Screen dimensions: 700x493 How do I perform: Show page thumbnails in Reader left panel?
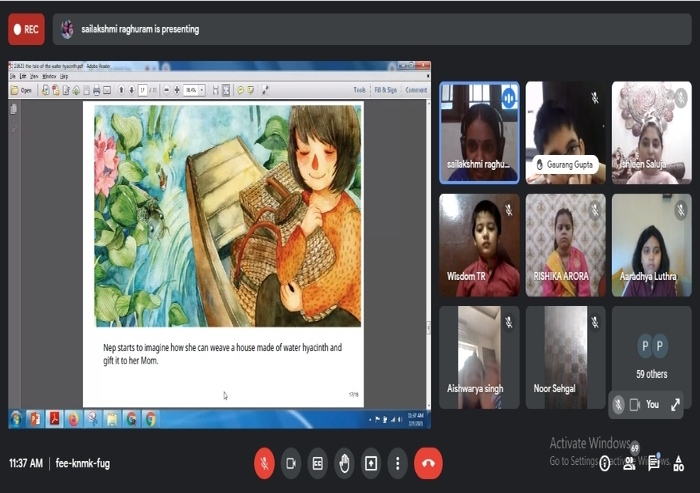click(x=14, y=109)
